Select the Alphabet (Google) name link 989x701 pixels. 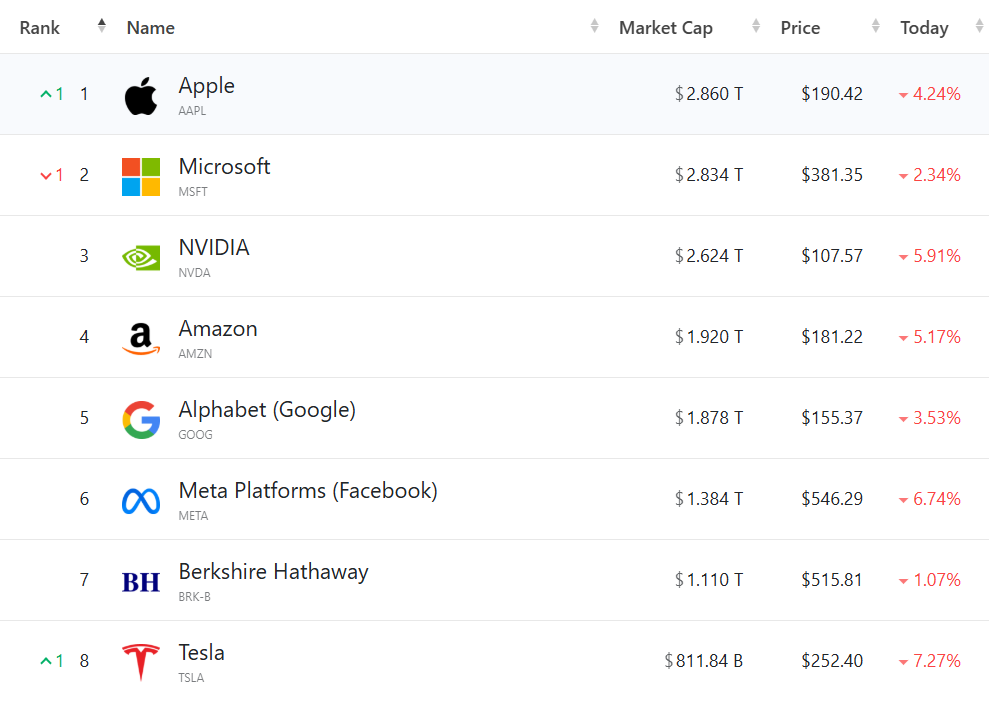point(267,410)
